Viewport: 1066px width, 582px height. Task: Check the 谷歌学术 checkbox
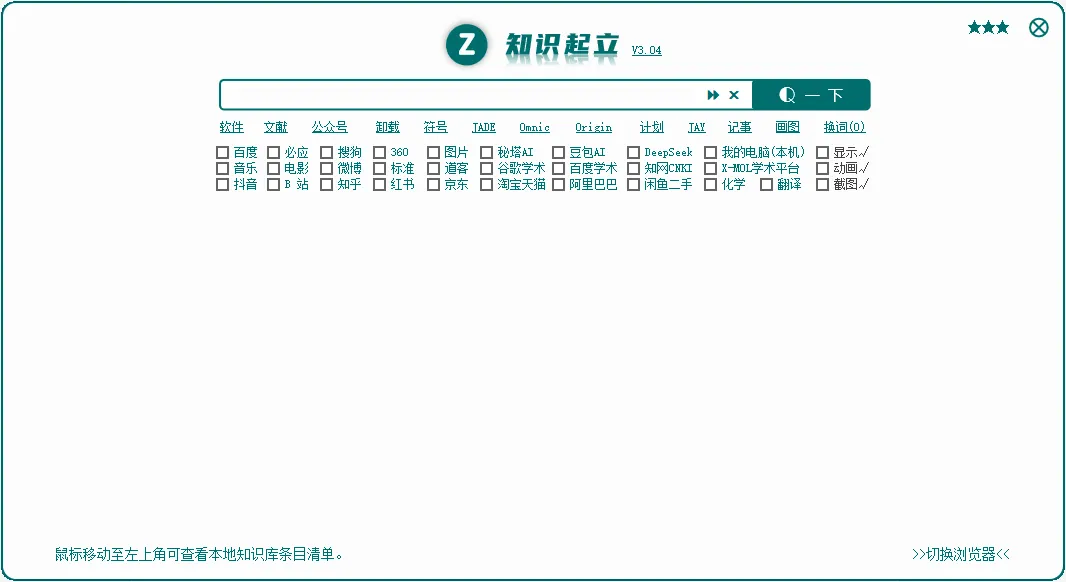click(x=486, y=168)
